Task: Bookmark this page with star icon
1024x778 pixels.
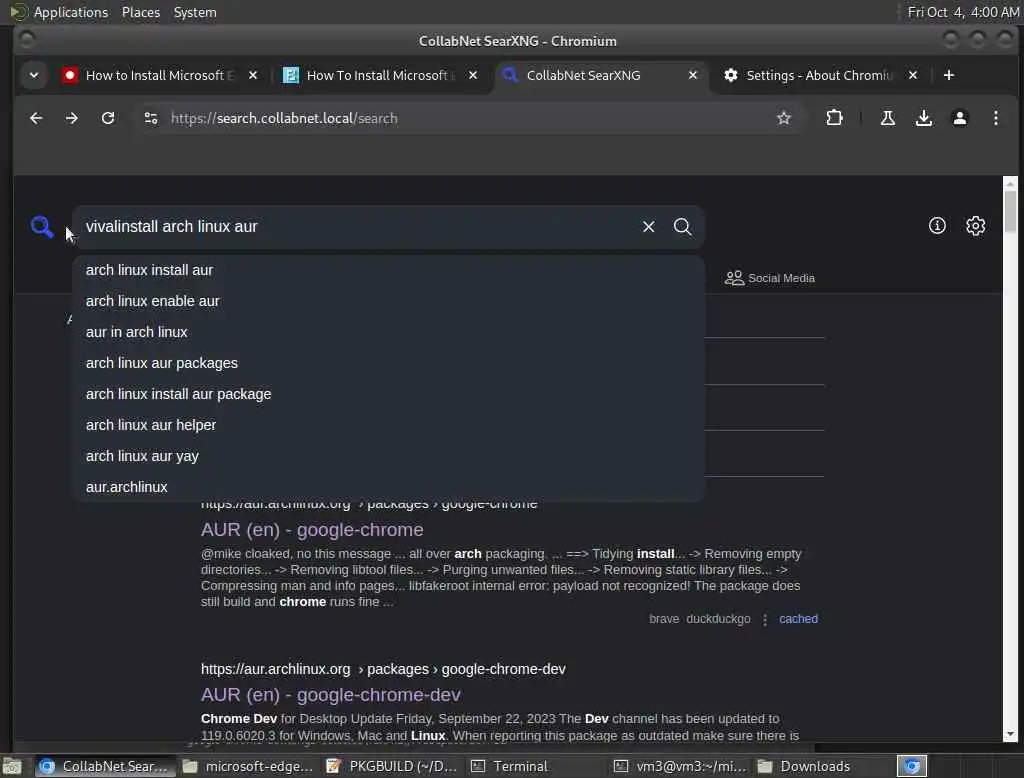Action: 784,118
